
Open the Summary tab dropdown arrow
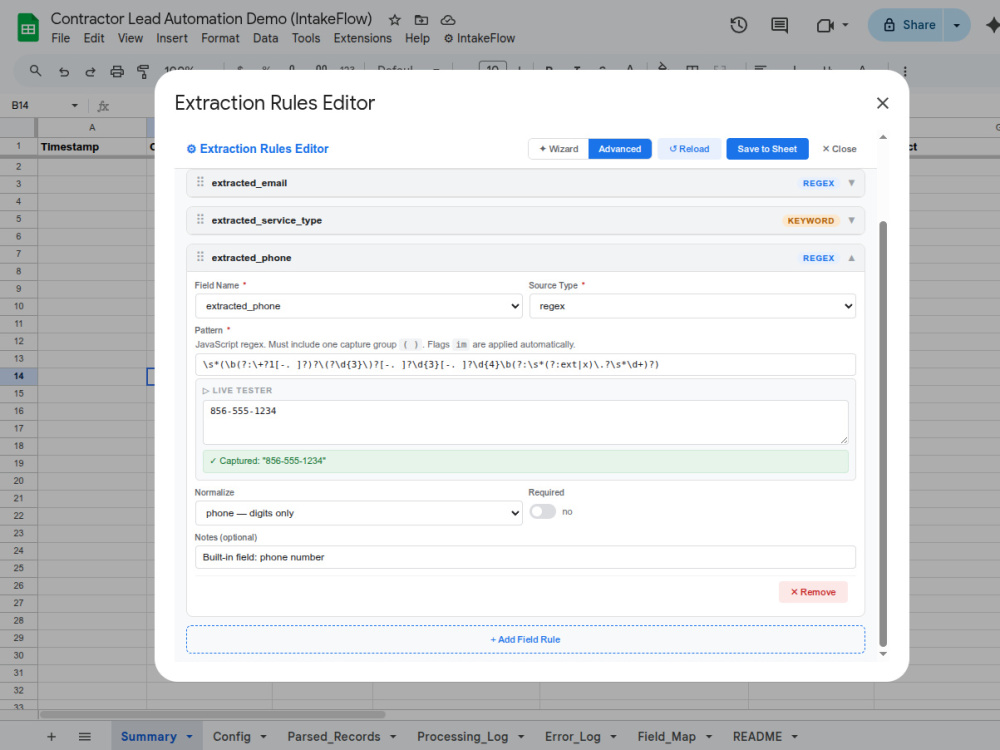(x=189, y=737)
